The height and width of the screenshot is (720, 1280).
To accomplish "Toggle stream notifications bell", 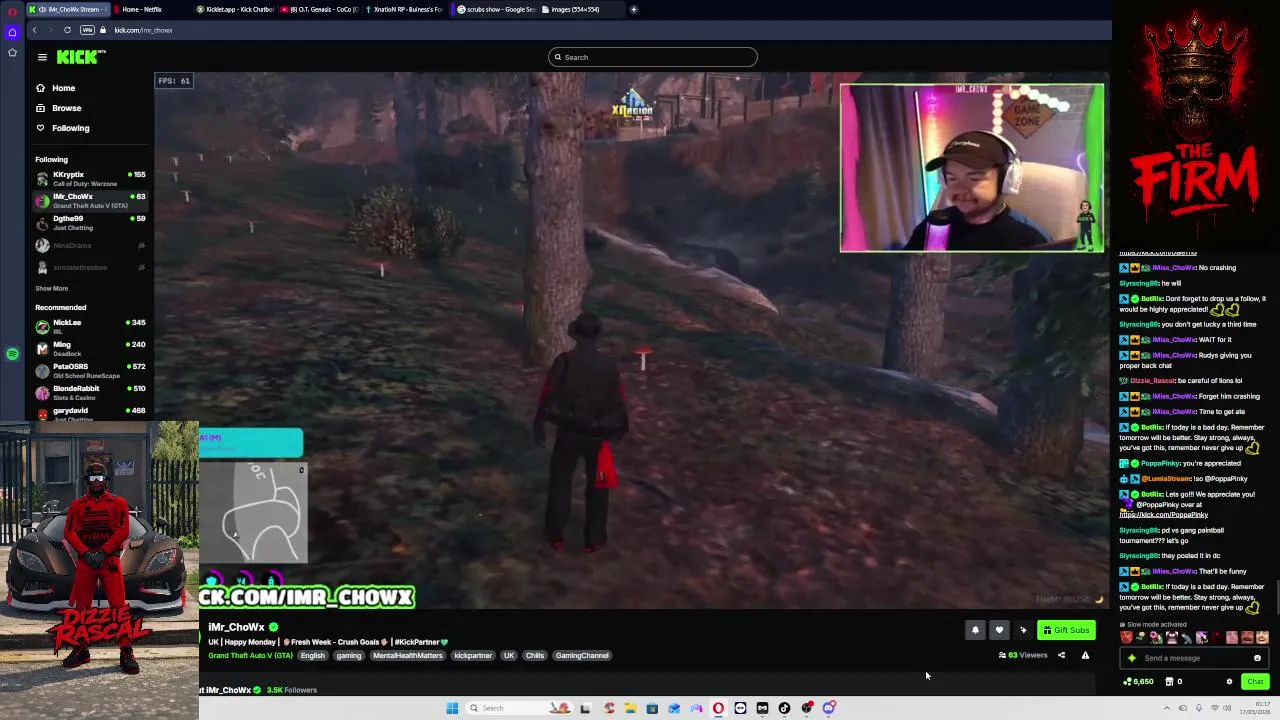I will click(x=975, y=630).
